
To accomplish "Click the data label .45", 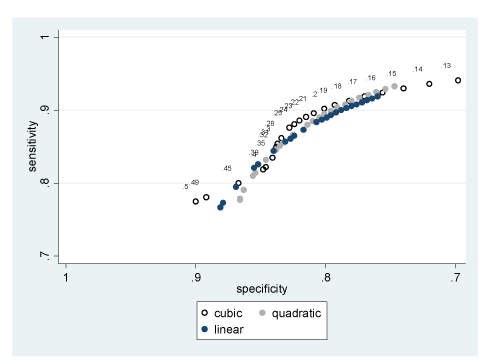I will [x=227, y=168].
